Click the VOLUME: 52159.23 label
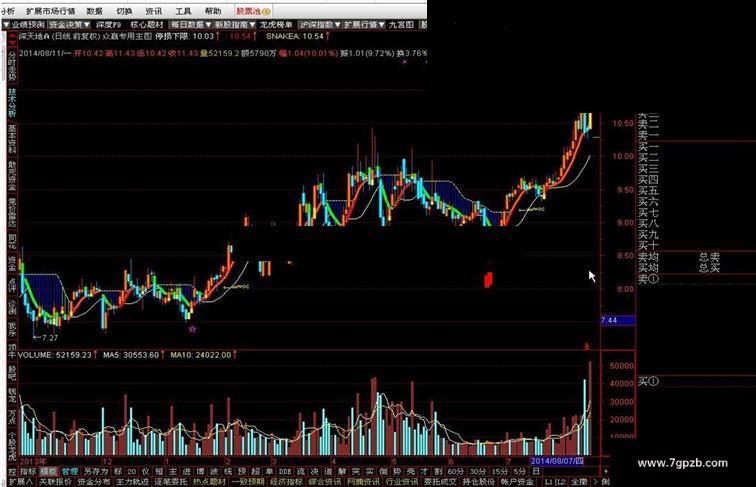This screenshot has width=756, height=487. [x=54, y=355]
